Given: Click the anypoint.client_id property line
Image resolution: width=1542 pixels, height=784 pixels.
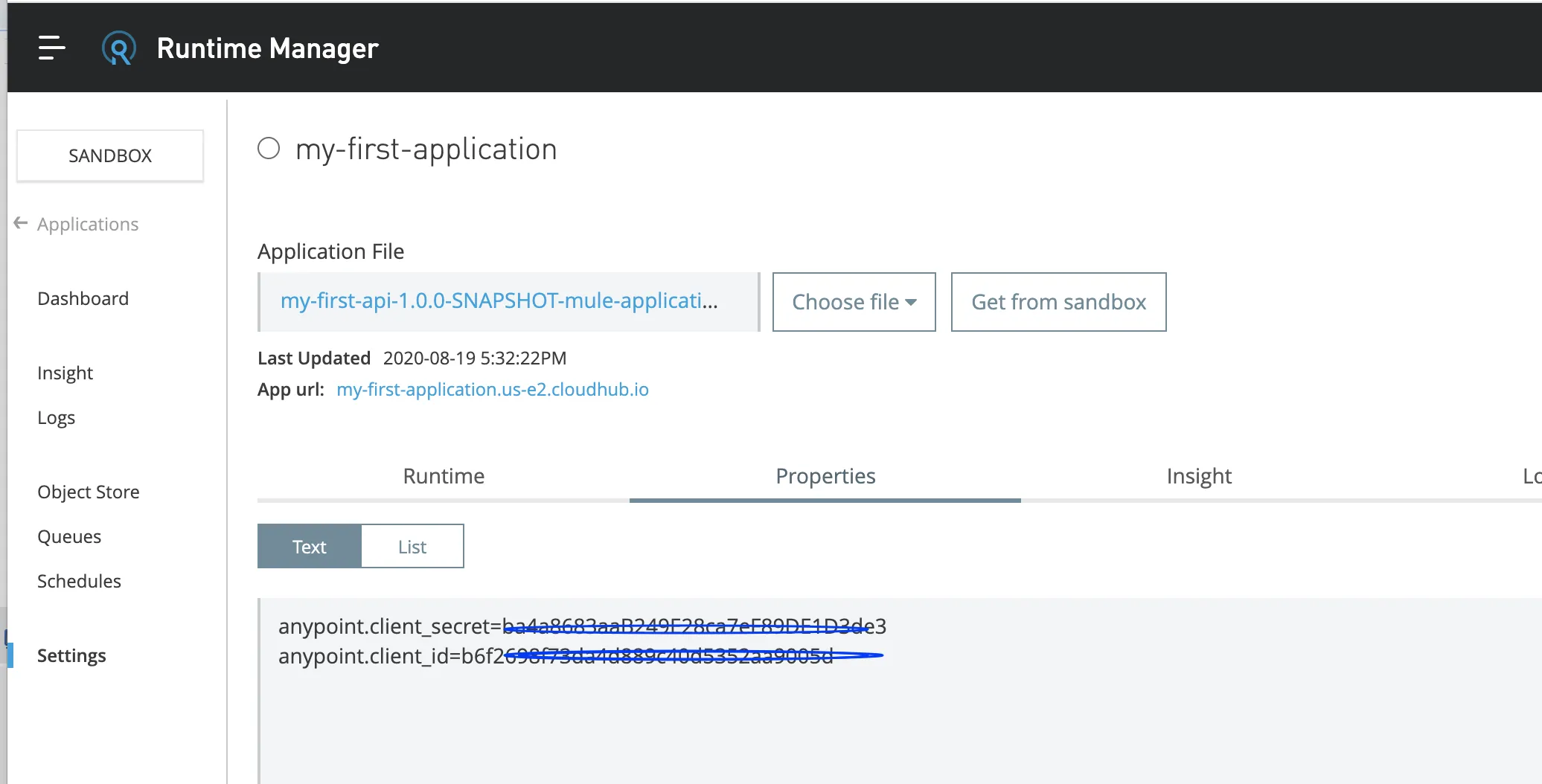Looking at the screenshot, I should click(556, 656).
